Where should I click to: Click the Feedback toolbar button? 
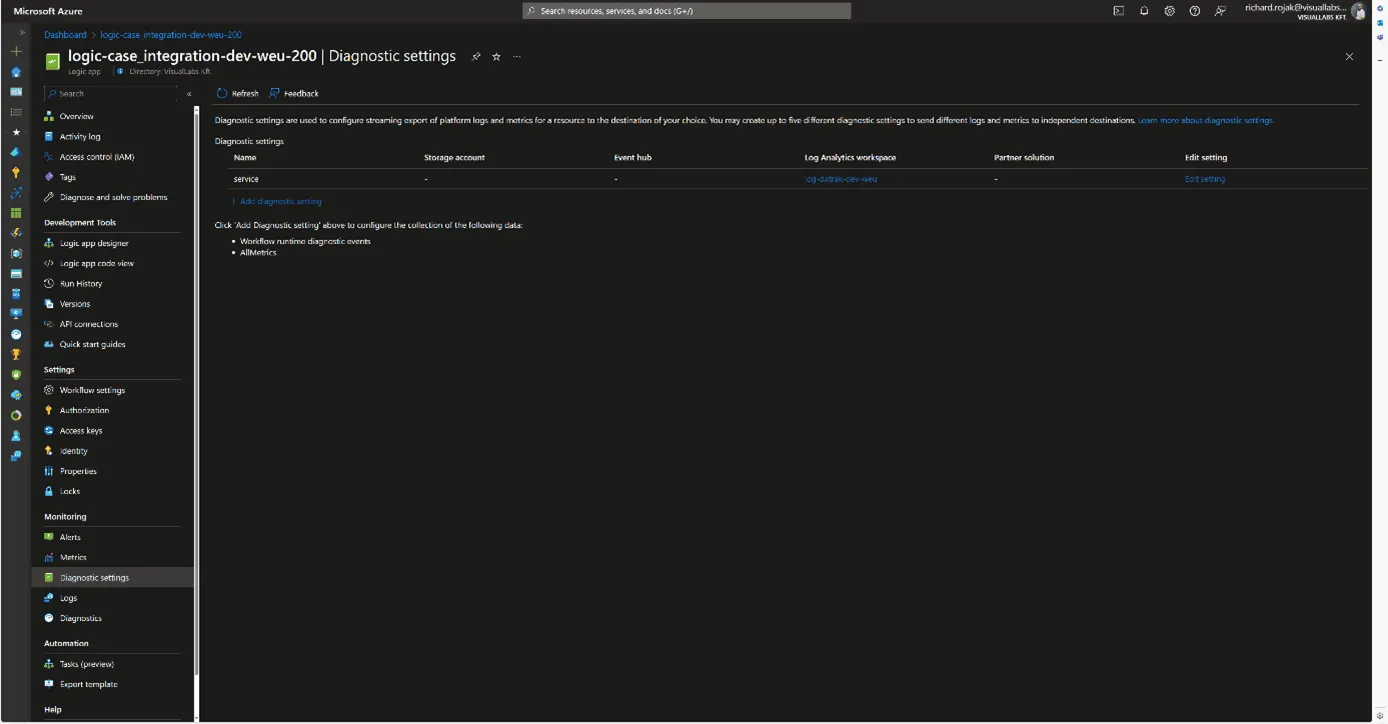point(294,94)
